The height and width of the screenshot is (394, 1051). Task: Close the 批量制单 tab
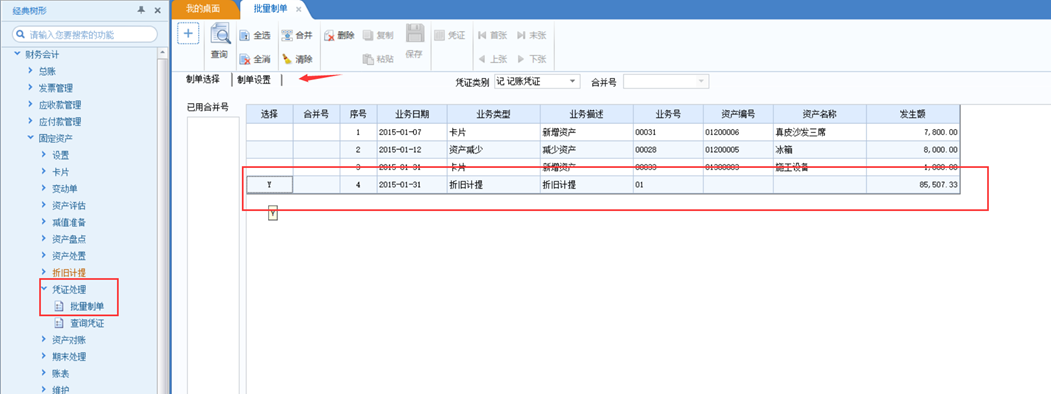(298, 9)
